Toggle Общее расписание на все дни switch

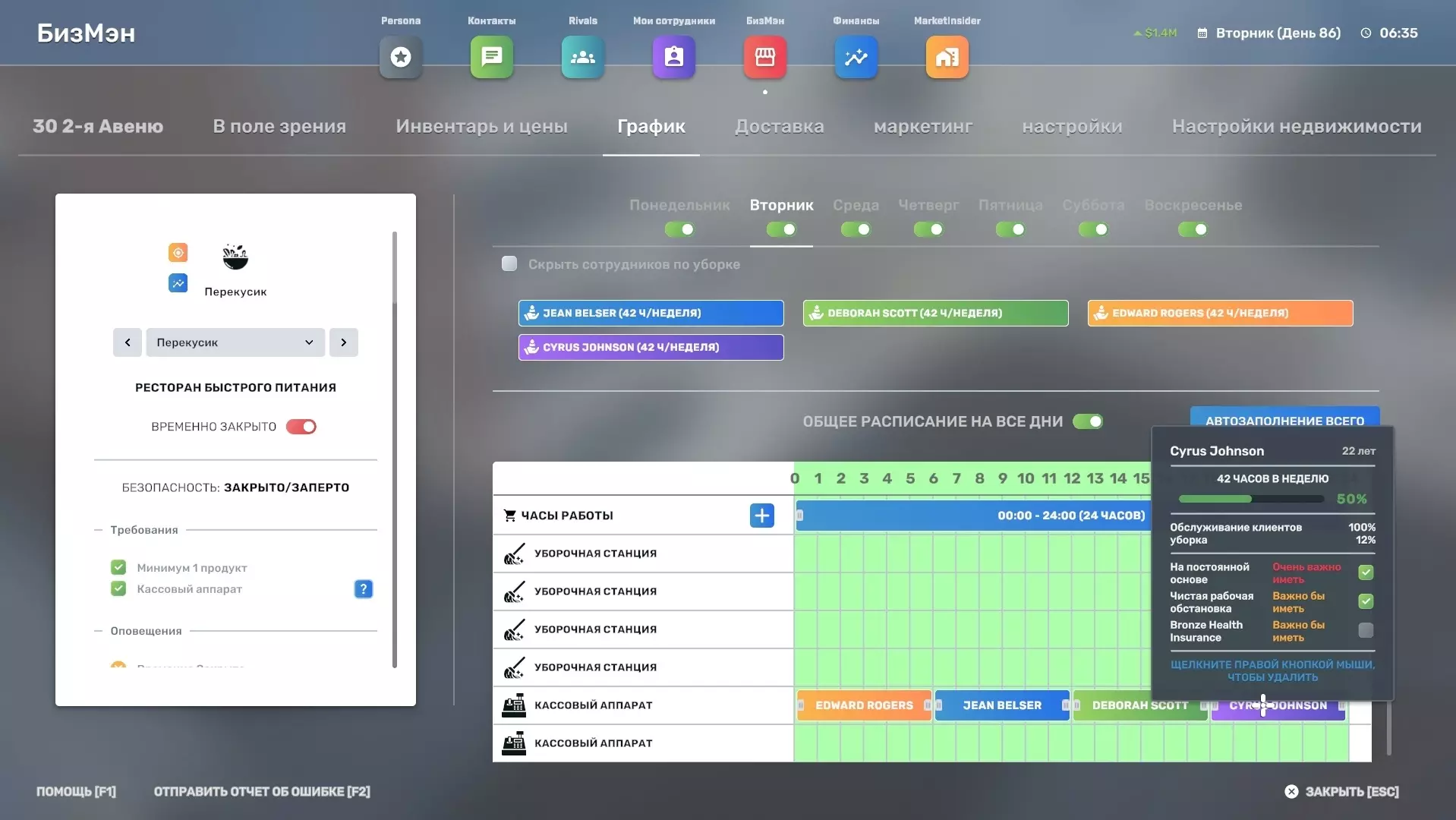point(1088,421)
